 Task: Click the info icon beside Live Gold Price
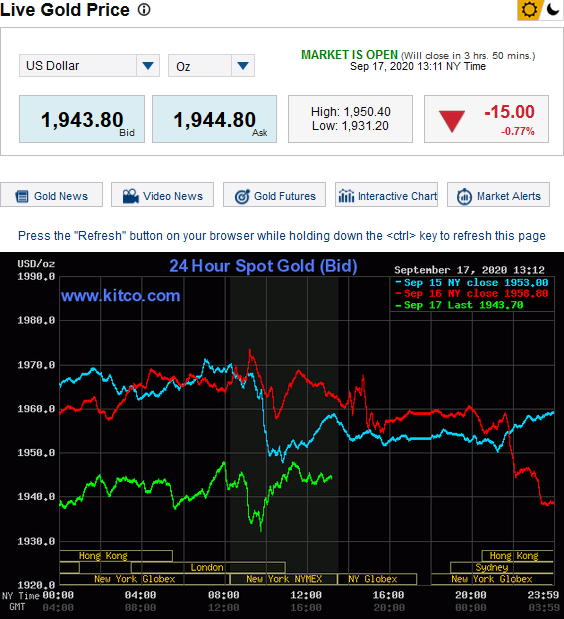144,9
